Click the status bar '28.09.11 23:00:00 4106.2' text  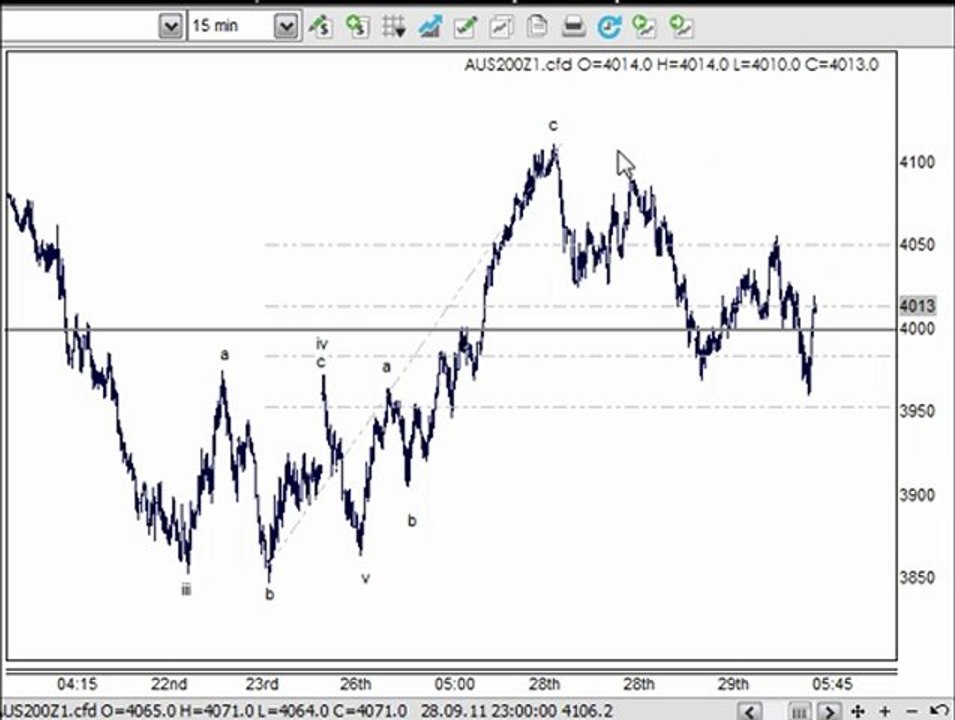(x=516, y=711)
